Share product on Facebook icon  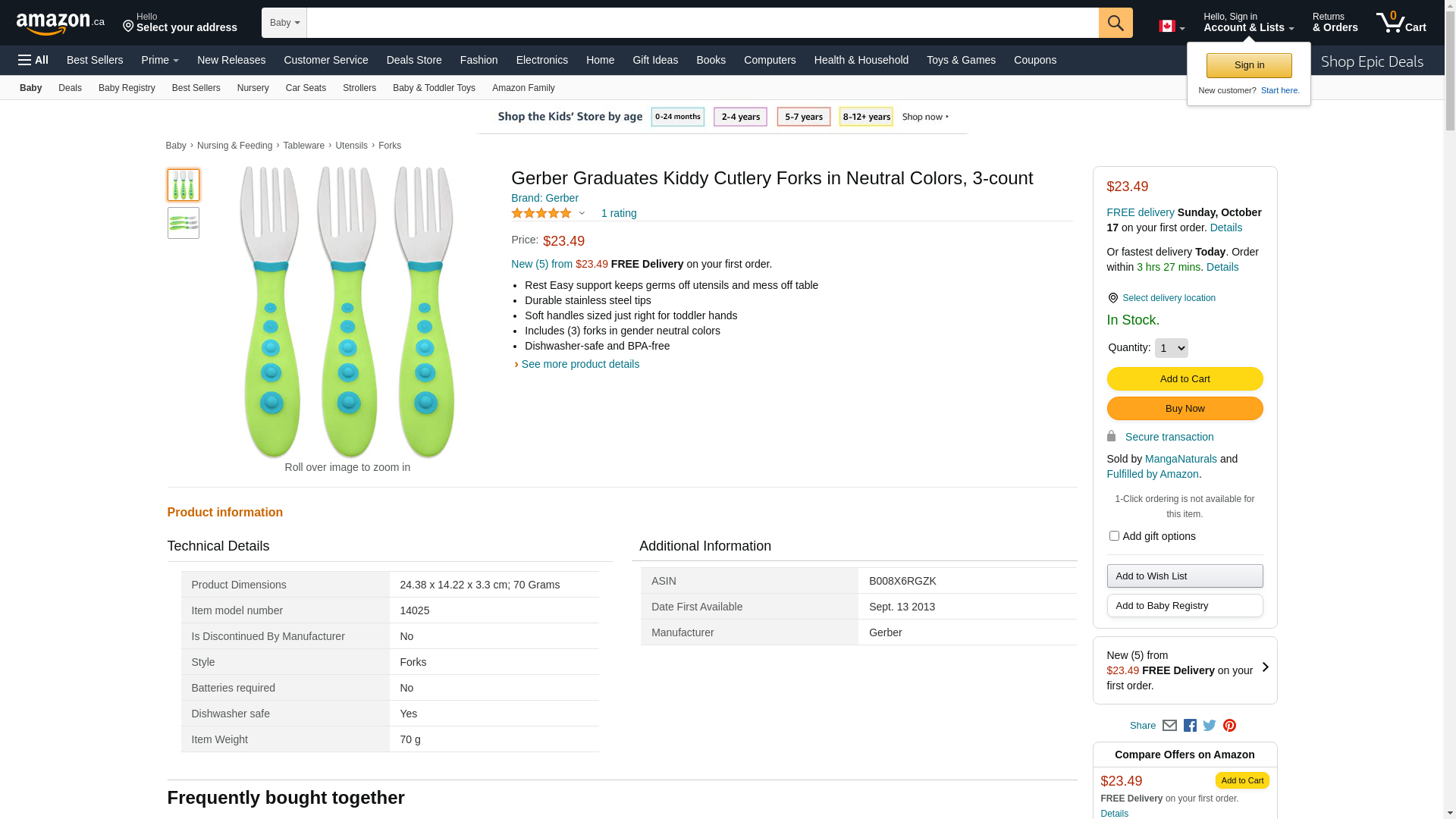pyautogui.click(x=1190, y=726)
